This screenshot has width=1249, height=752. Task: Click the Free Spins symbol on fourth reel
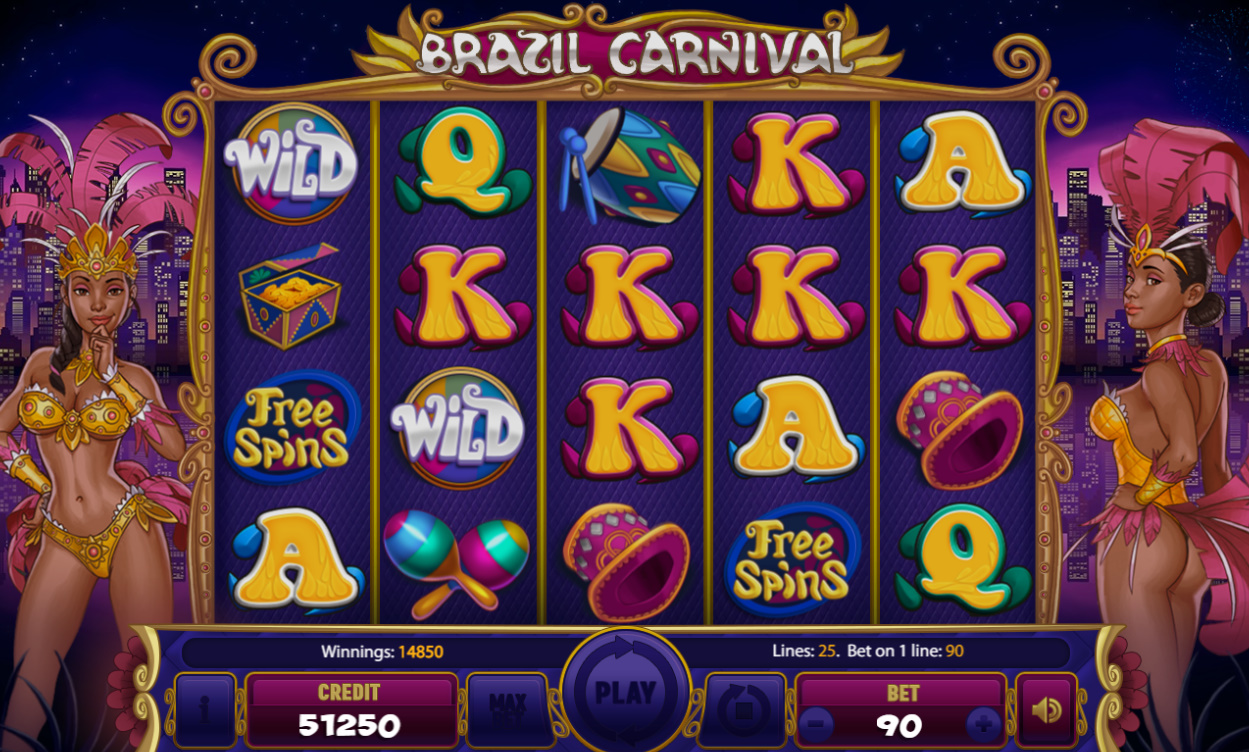pos(792,560)
